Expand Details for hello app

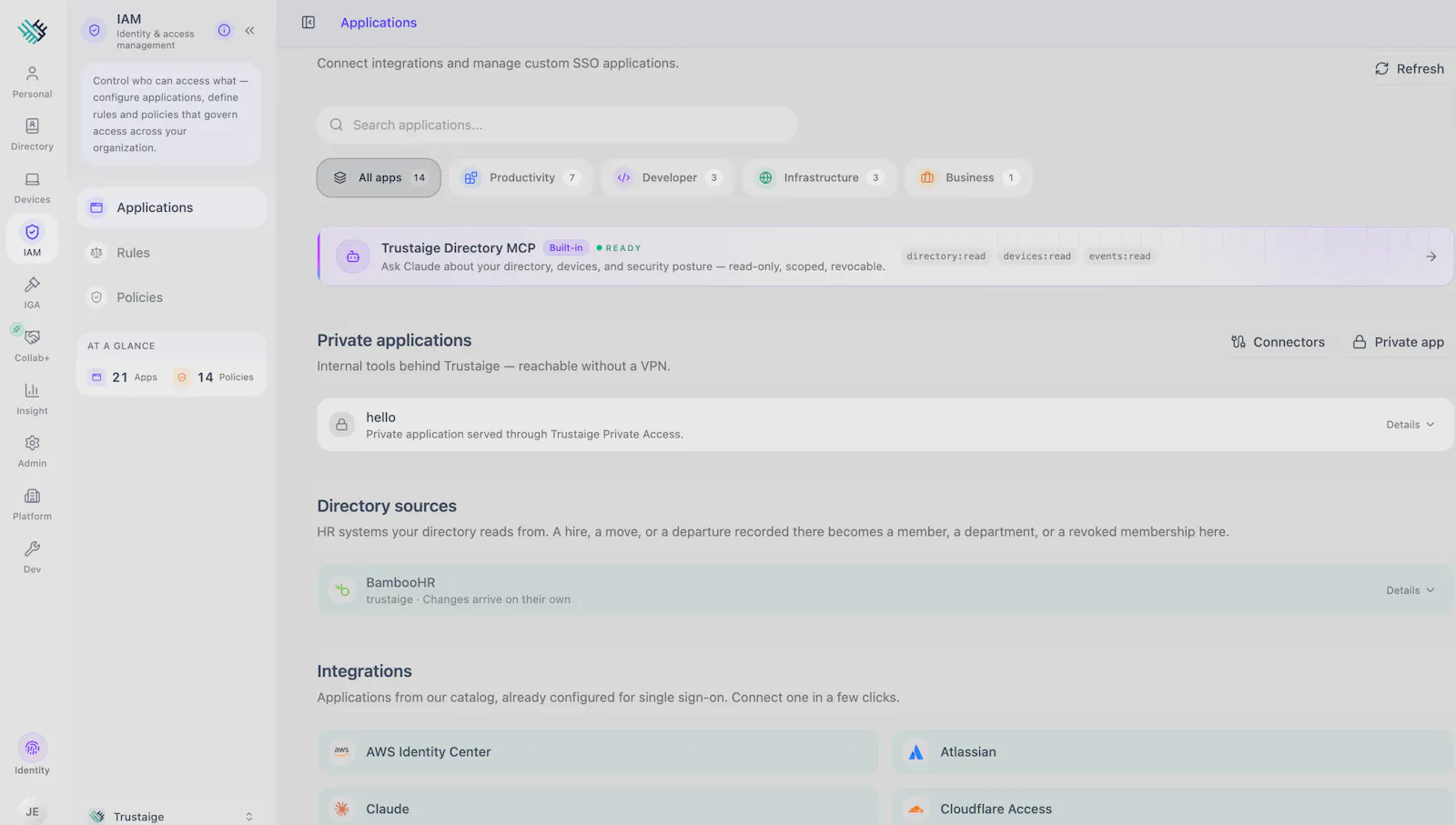1410,425
